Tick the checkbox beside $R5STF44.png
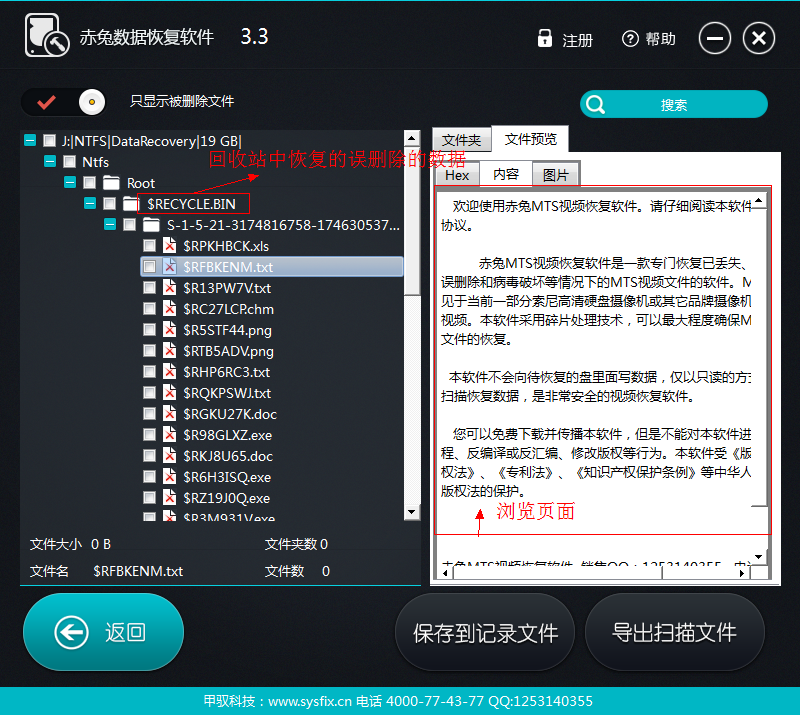Image resolution: width=800 pixels, height=715 pixels. pyautogui.click(x=149, y=330)
